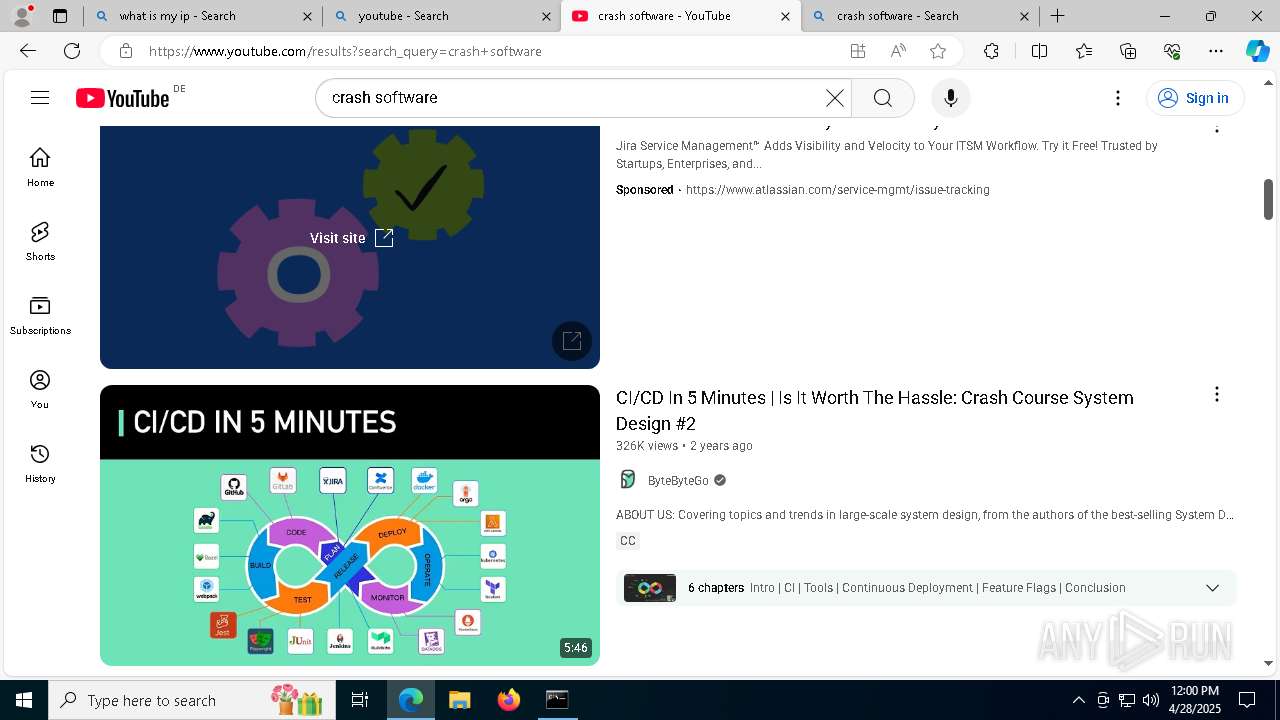The height and width of the screenshot is (720, 1280).
Task: Click the CC closed captions badge
Action: click(628, 541)
